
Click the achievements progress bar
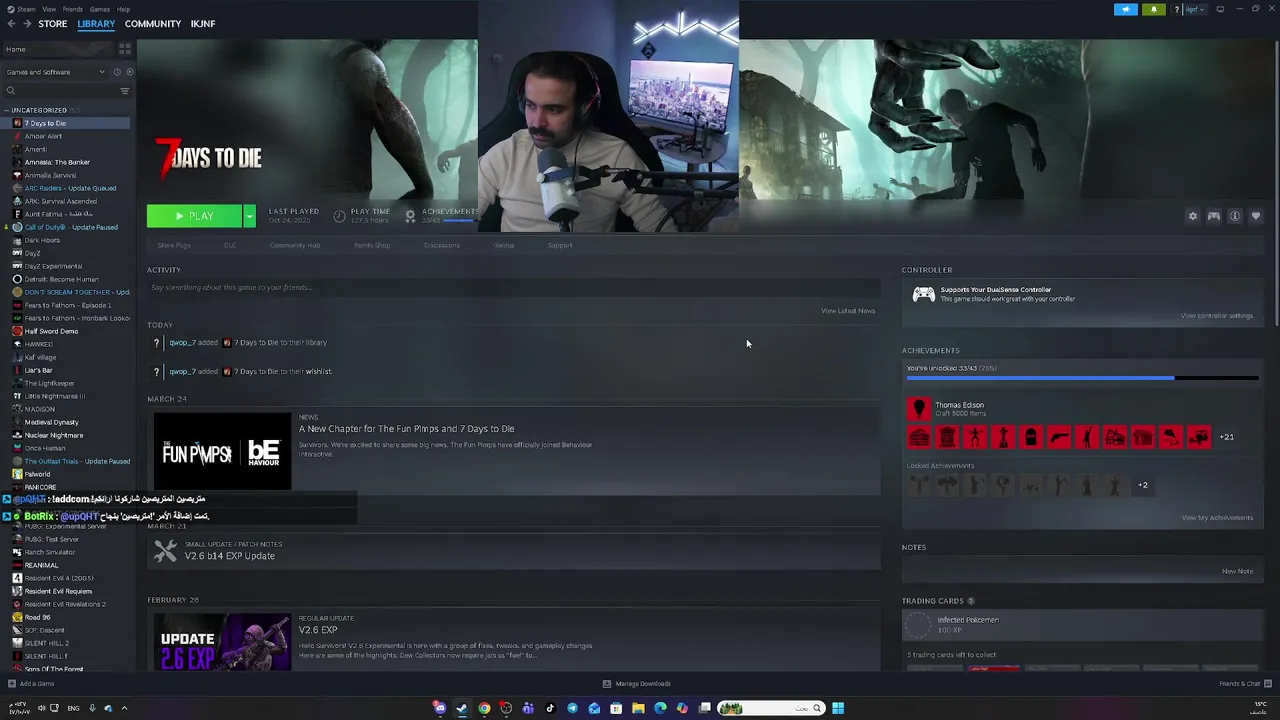click(x=1082, y=378)
